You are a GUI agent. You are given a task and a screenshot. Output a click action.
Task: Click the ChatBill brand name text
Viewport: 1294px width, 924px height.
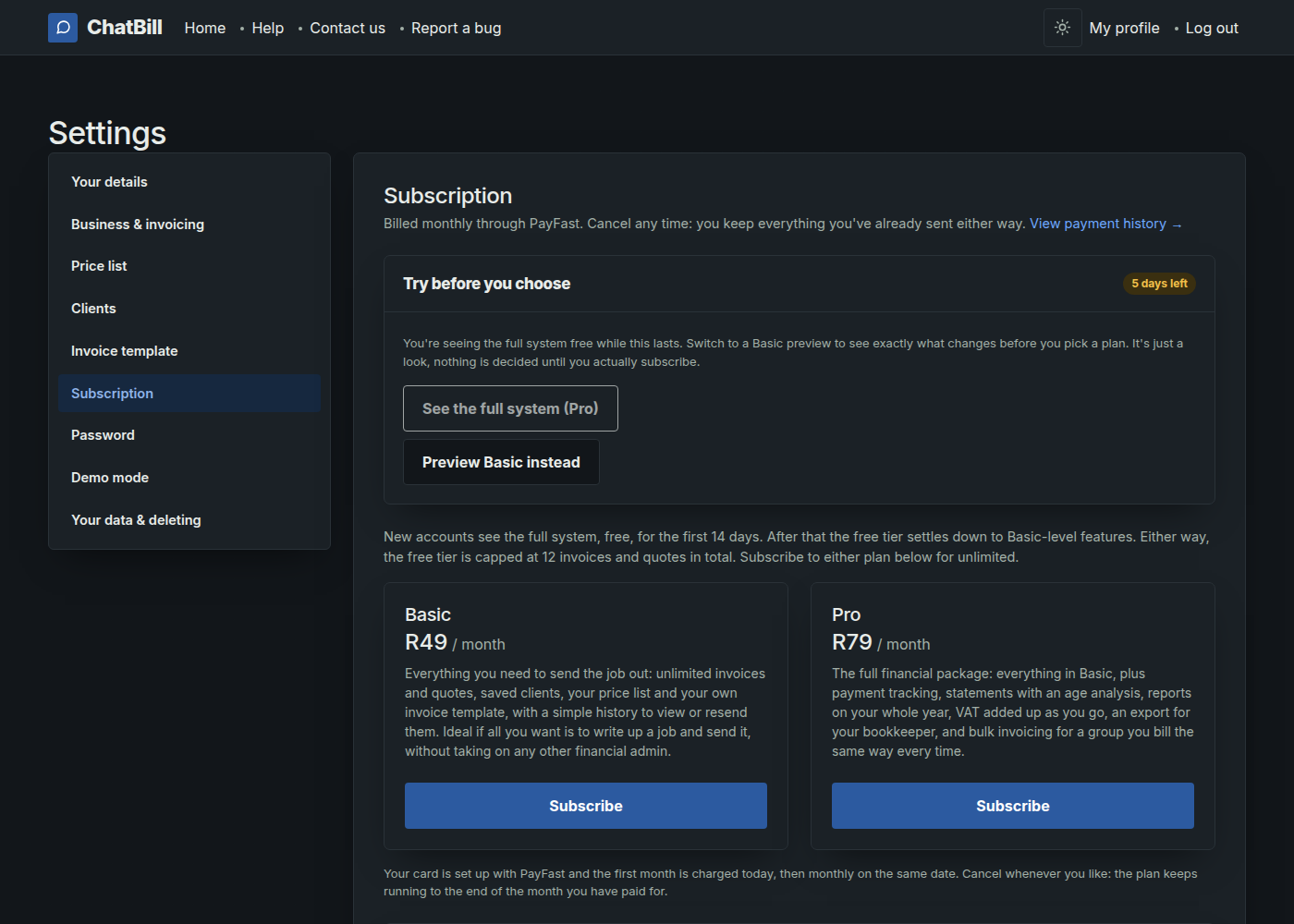click(125, 28)
